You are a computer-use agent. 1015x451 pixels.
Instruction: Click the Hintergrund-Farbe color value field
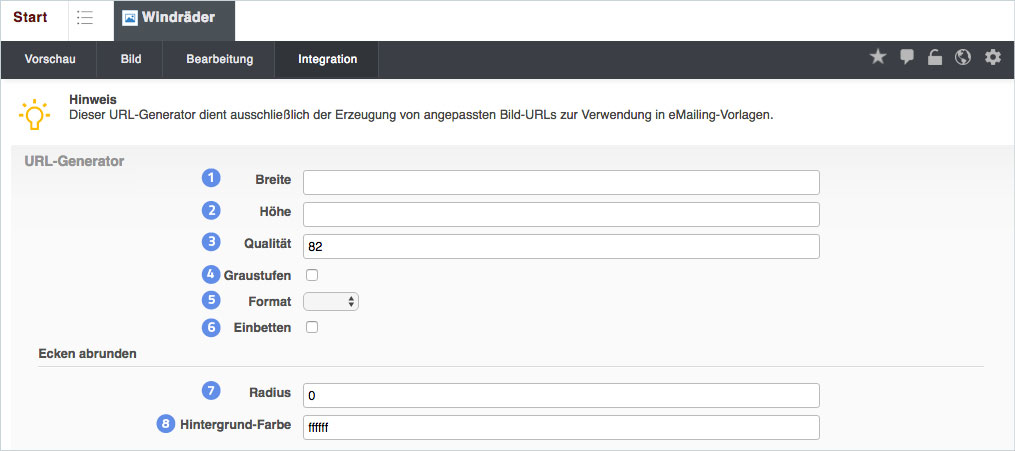click(x=561, y=427)
